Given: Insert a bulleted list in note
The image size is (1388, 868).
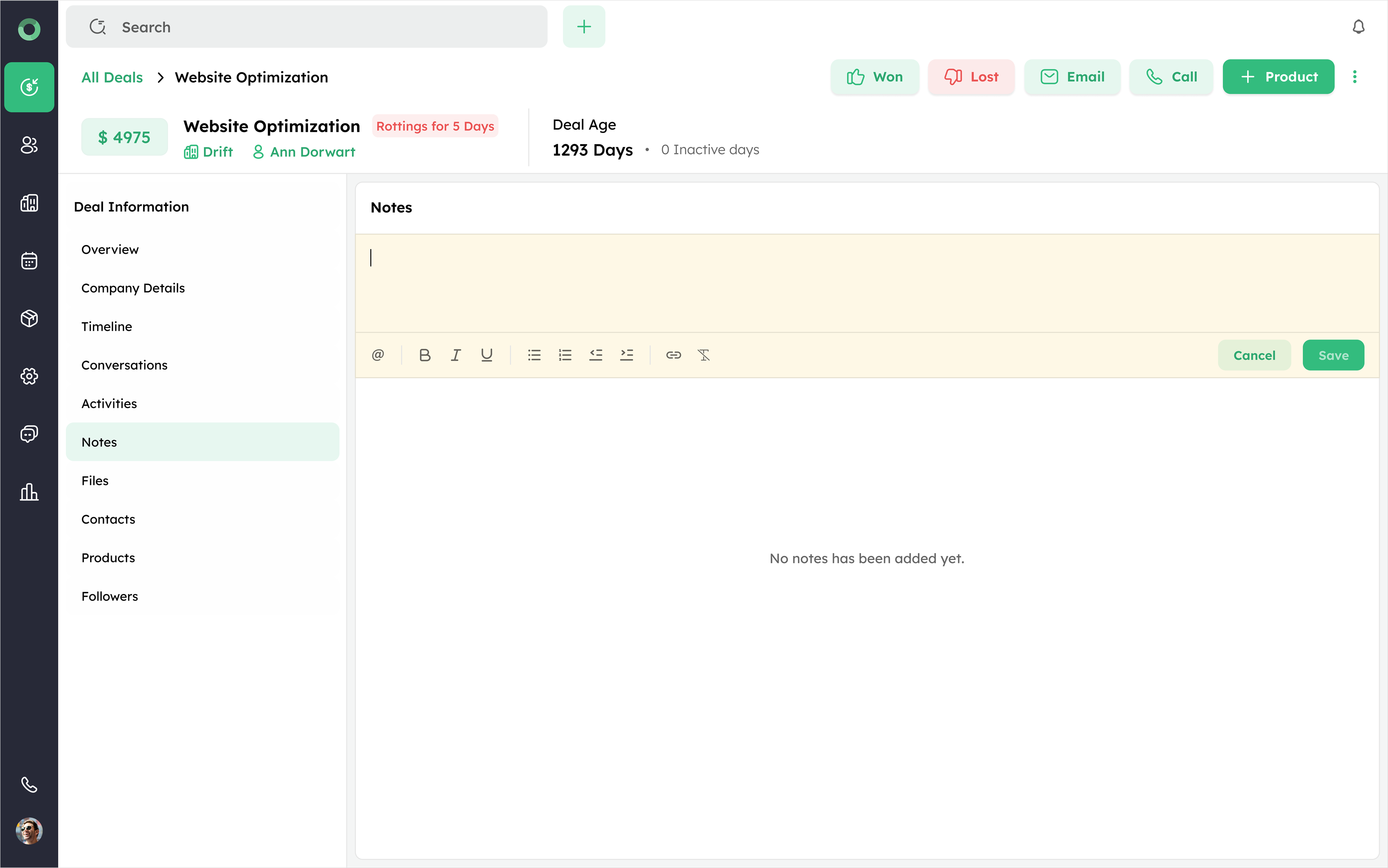Looking at the screenshot, I should 534,355.
